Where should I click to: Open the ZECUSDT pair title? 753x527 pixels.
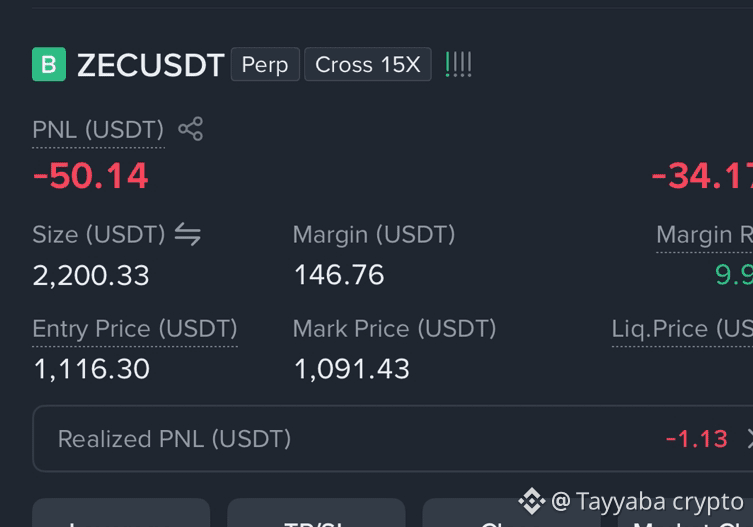coord(150,65)
